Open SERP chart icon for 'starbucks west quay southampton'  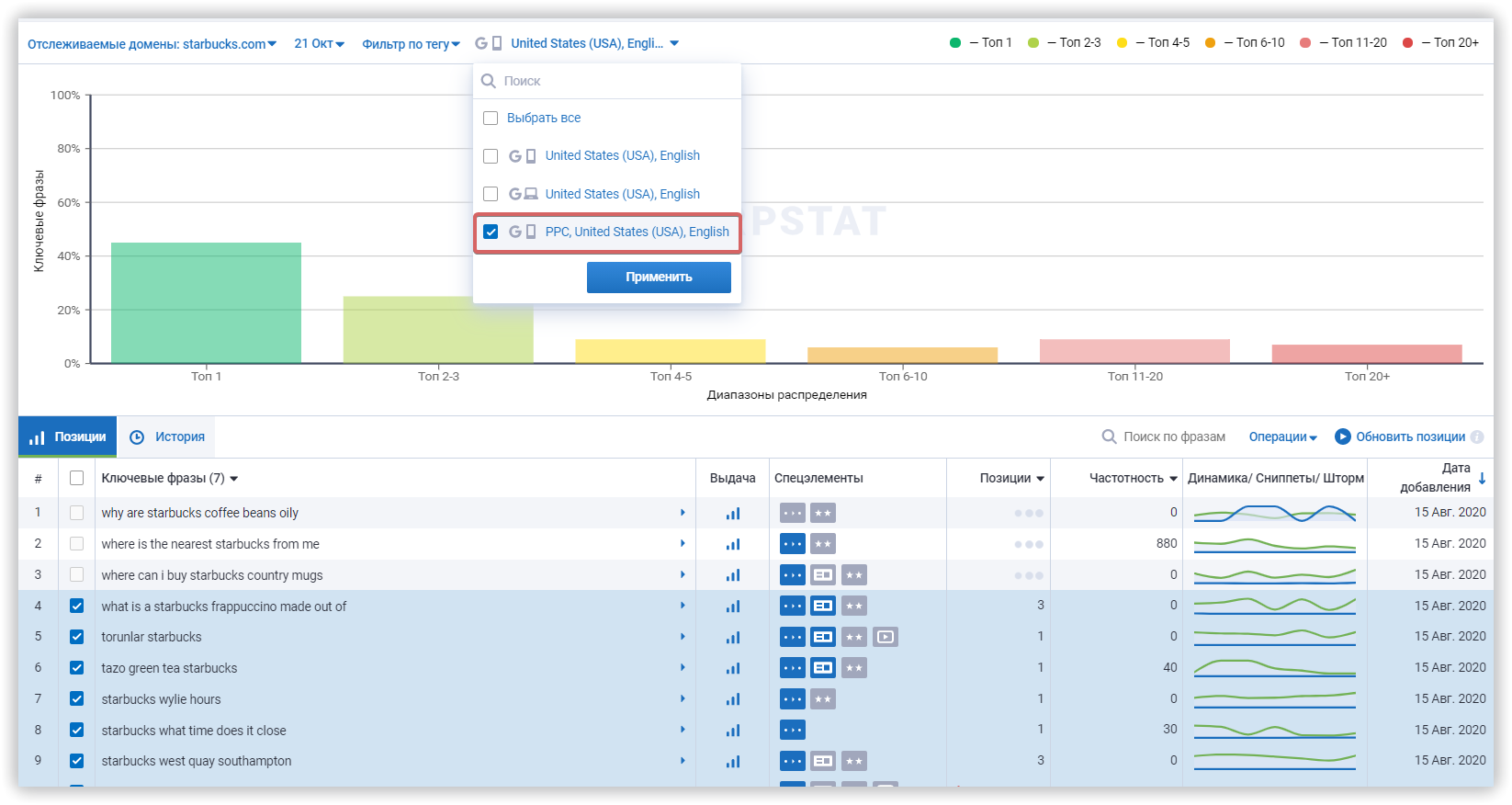click(733, 762)
